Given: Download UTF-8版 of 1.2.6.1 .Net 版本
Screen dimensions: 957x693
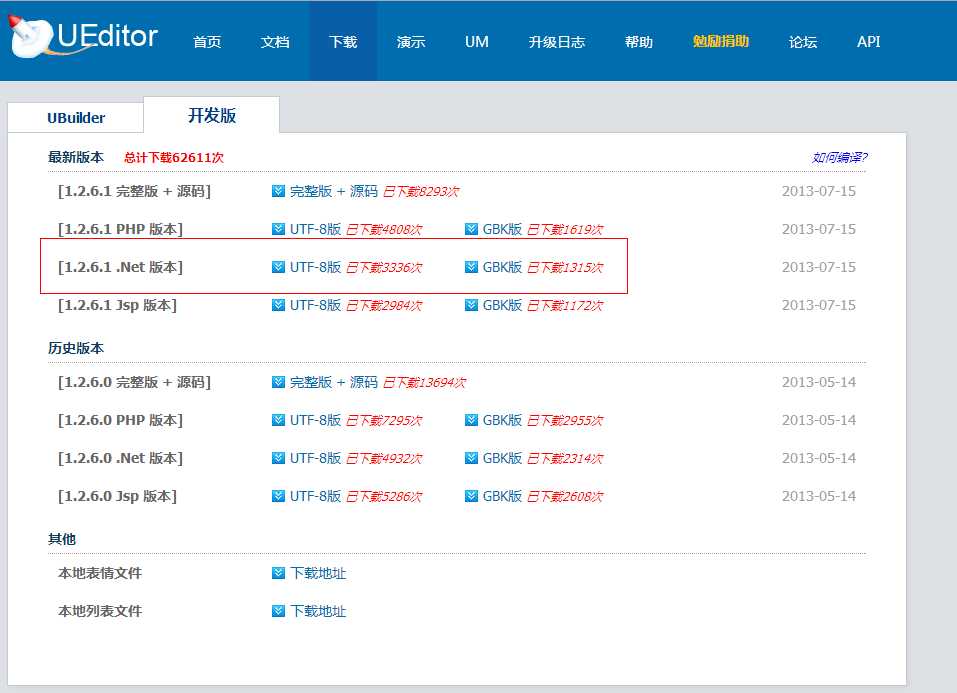Looking at the screenshot, I should pos(315,267).
